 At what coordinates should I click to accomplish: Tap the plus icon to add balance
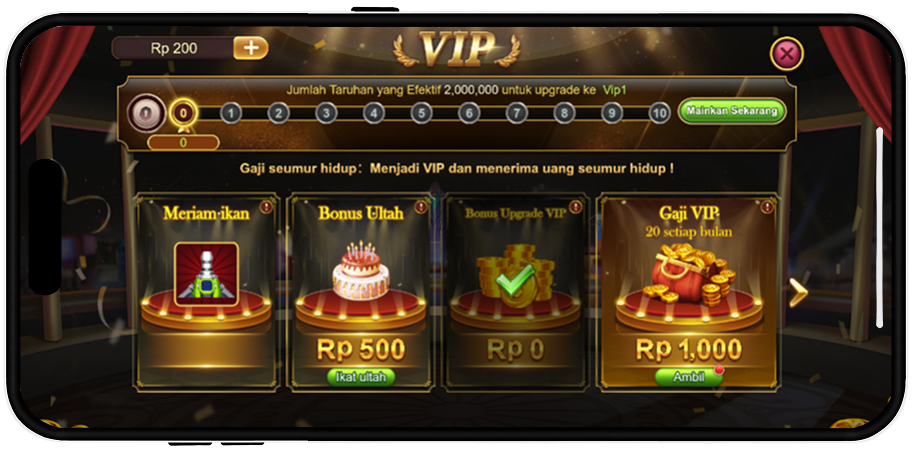(x=251, y=48)
